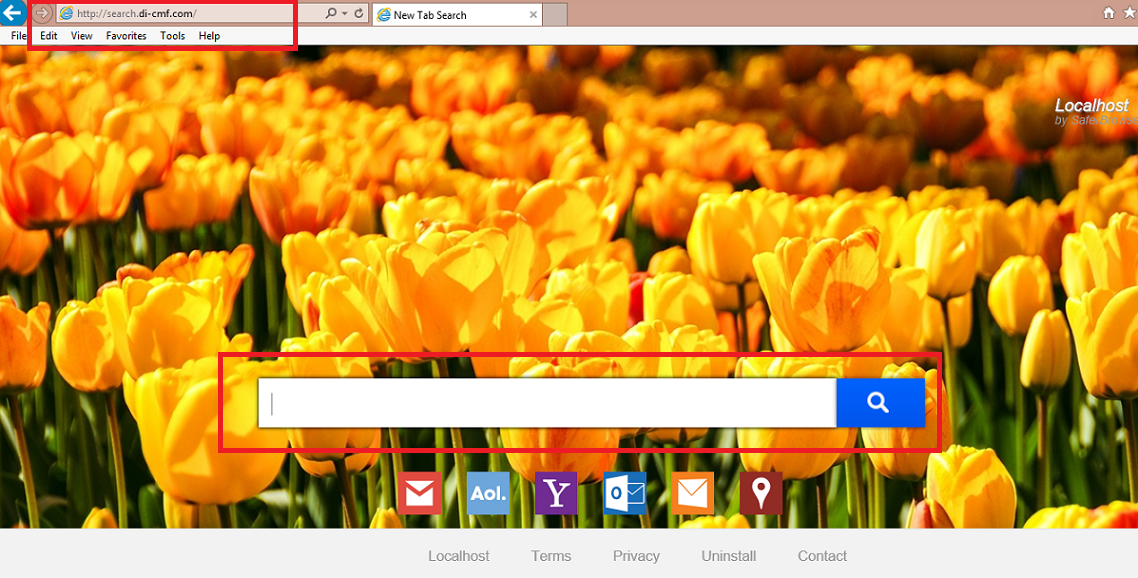Open the Help menu
This screenshot has width=1138, height=578.
(x=209, y=36)
